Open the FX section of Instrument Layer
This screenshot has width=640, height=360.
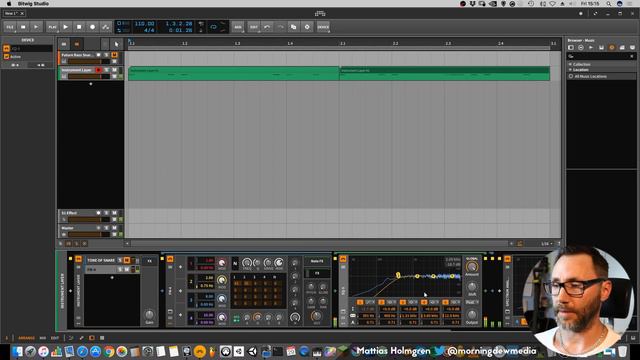pos(150,261)
